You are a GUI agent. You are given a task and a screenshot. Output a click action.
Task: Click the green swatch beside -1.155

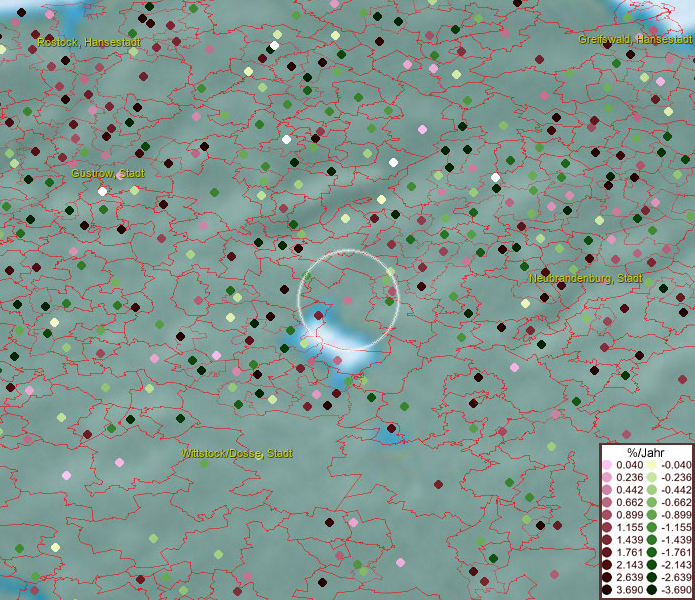pyautogui.click(x=652, y=527)
